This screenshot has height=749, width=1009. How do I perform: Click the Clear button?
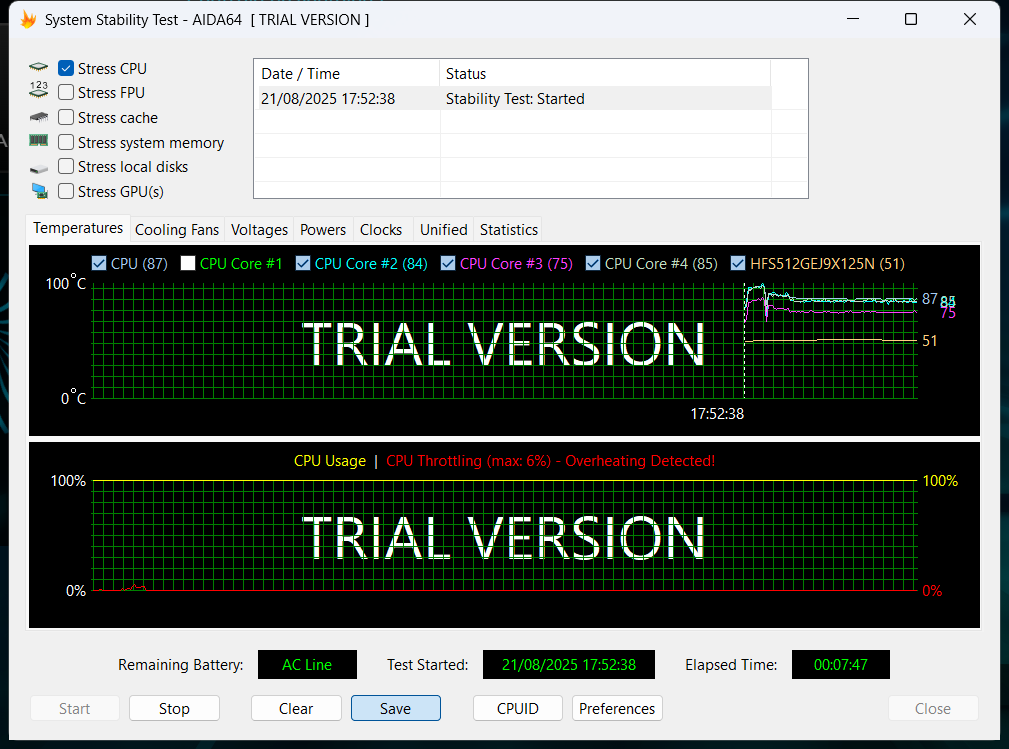click(296, 708)
